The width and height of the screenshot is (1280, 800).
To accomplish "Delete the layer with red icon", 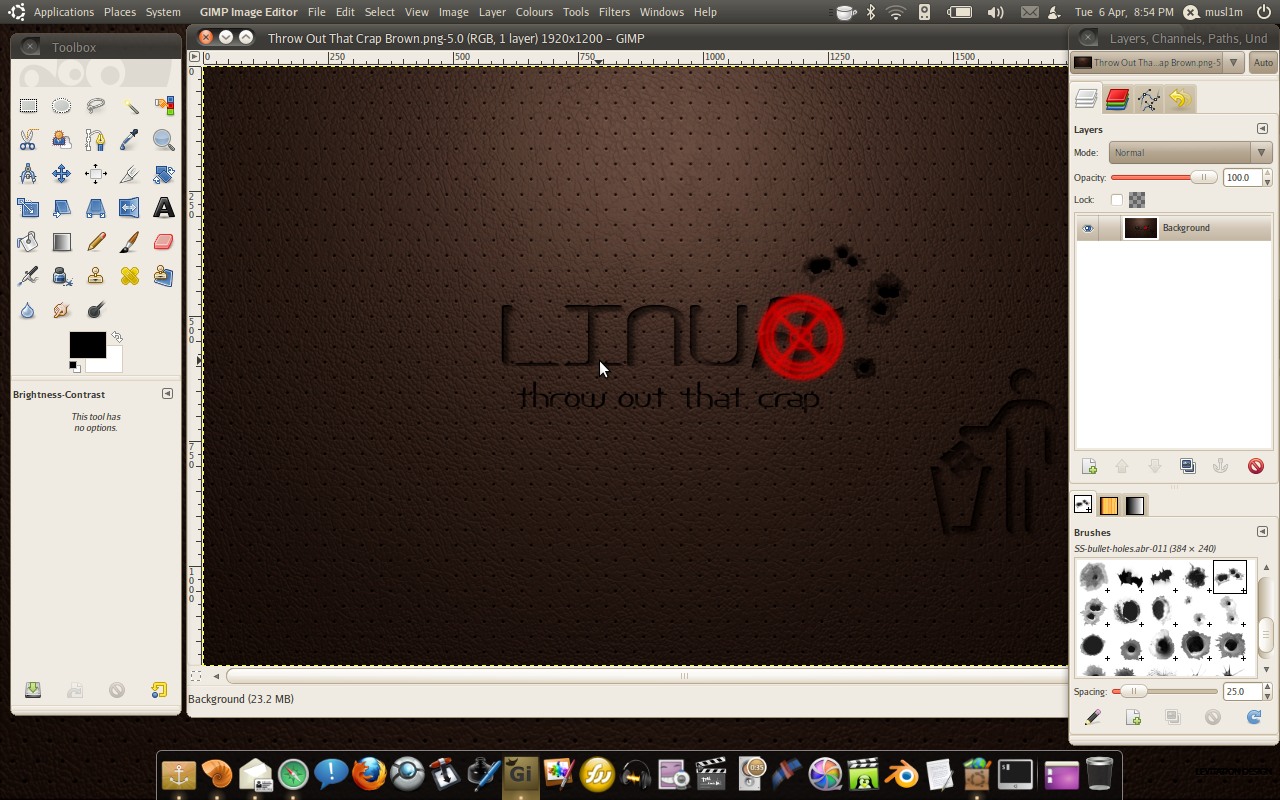I will click(1256, 466).
